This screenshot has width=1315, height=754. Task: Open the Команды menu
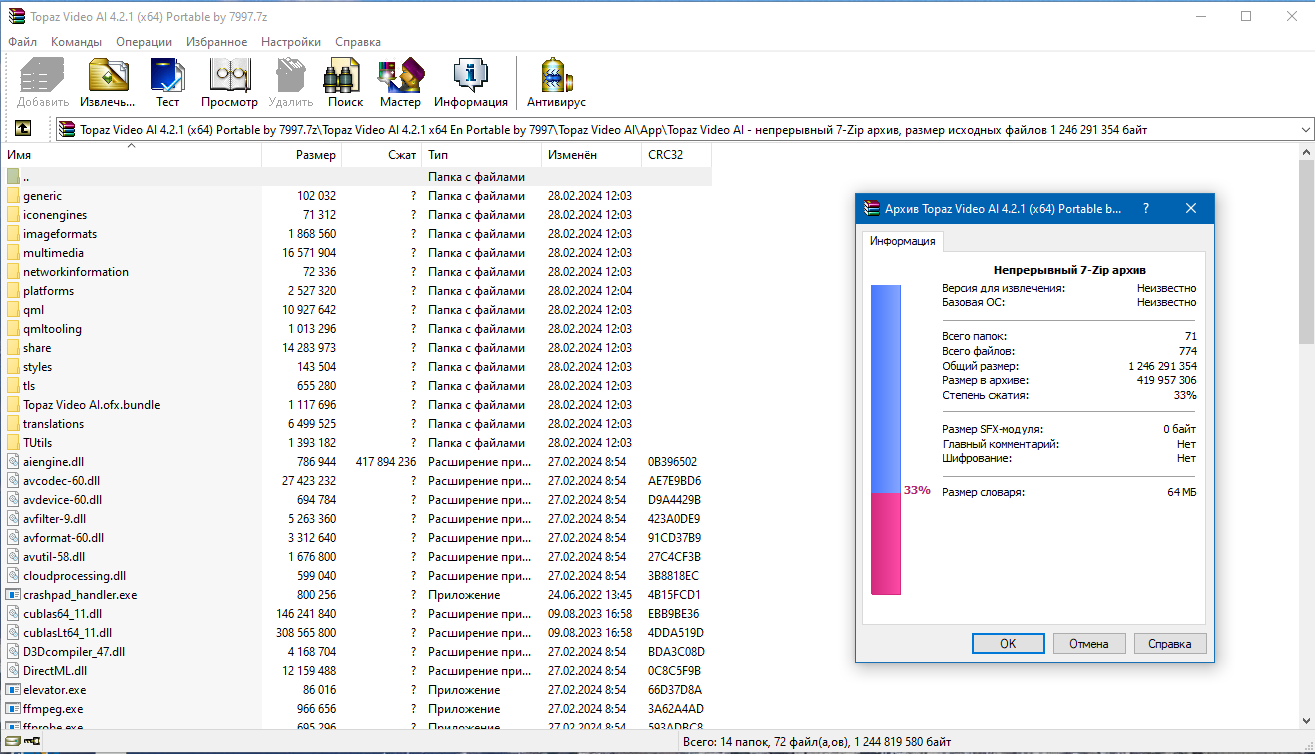(x=76, y=42)
